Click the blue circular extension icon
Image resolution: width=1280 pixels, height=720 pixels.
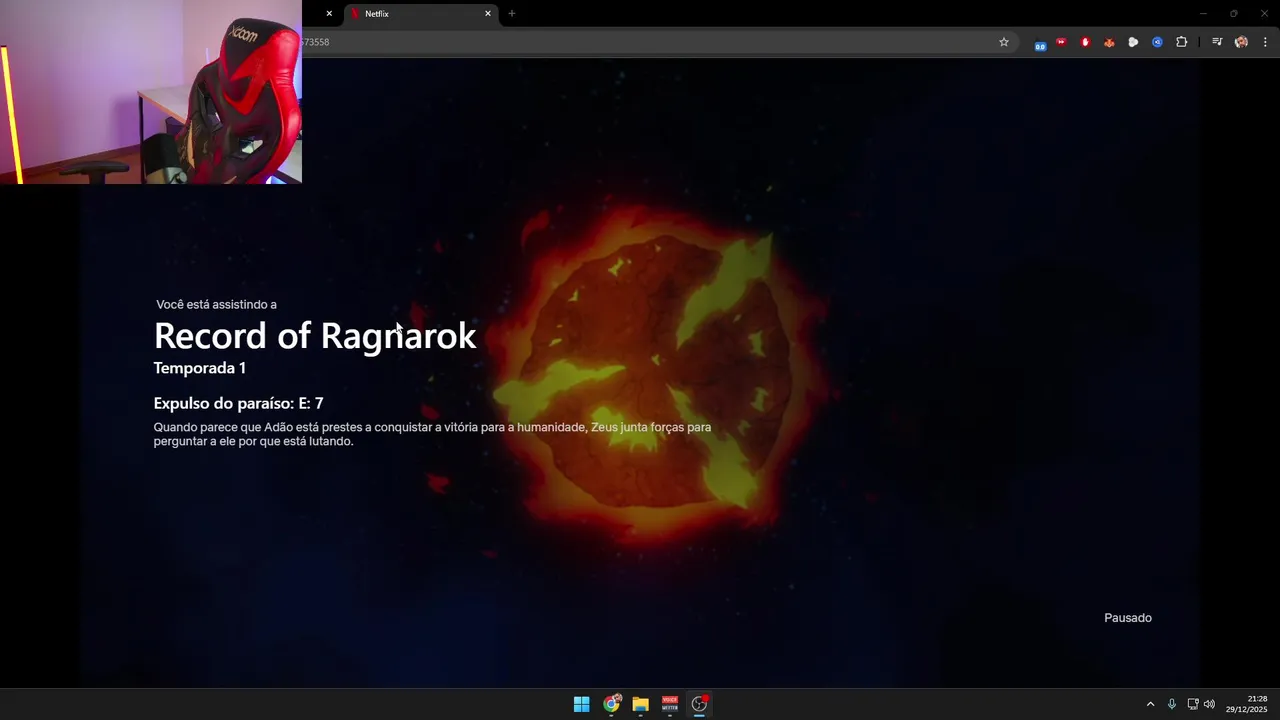pos(1157,42)
